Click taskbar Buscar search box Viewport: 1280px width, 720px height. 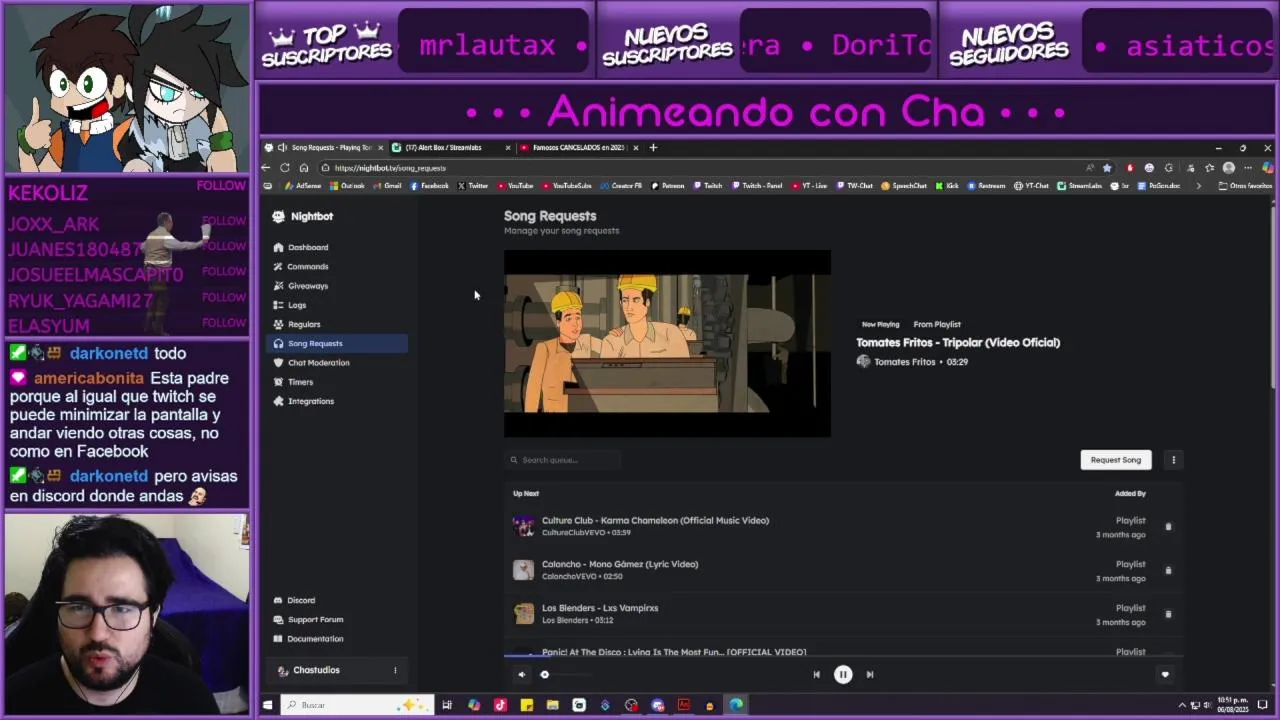coord(356,705)
